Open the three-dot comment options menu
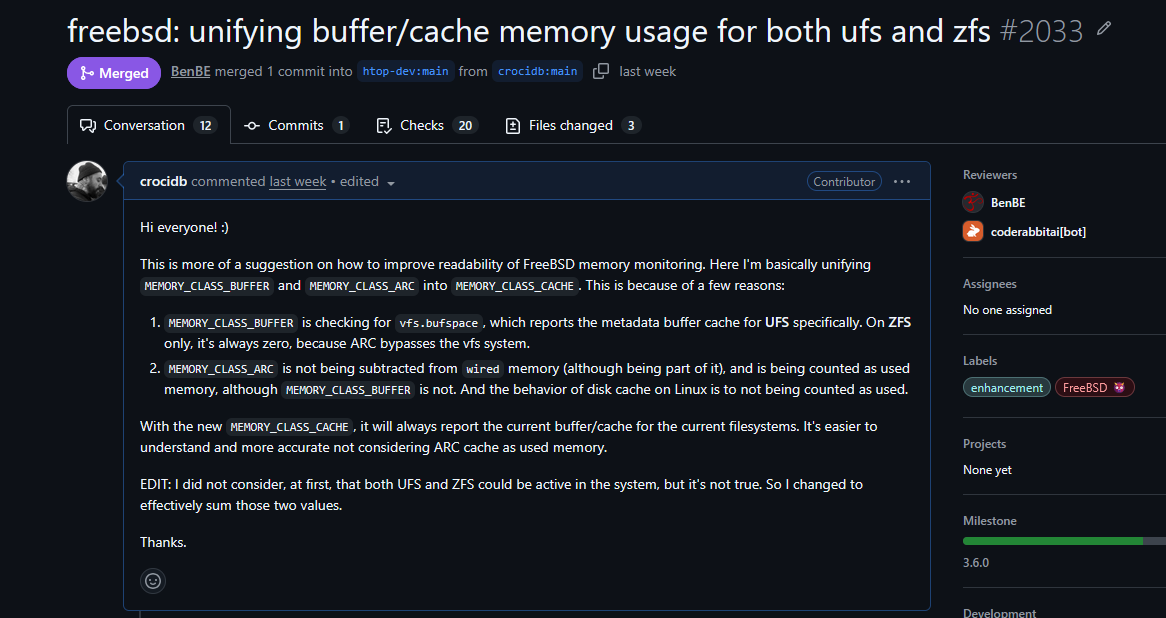The image size is (1166, 618). (x=902, y=181)
